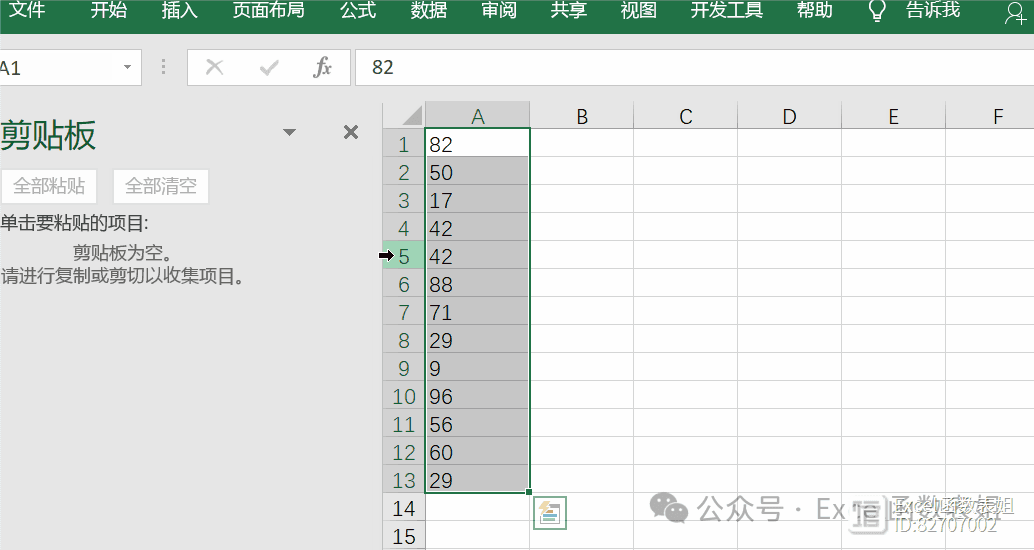Click the Select All corner triangle
The width and height of the screenshot is (1034, 550).
tap(411, 116)
